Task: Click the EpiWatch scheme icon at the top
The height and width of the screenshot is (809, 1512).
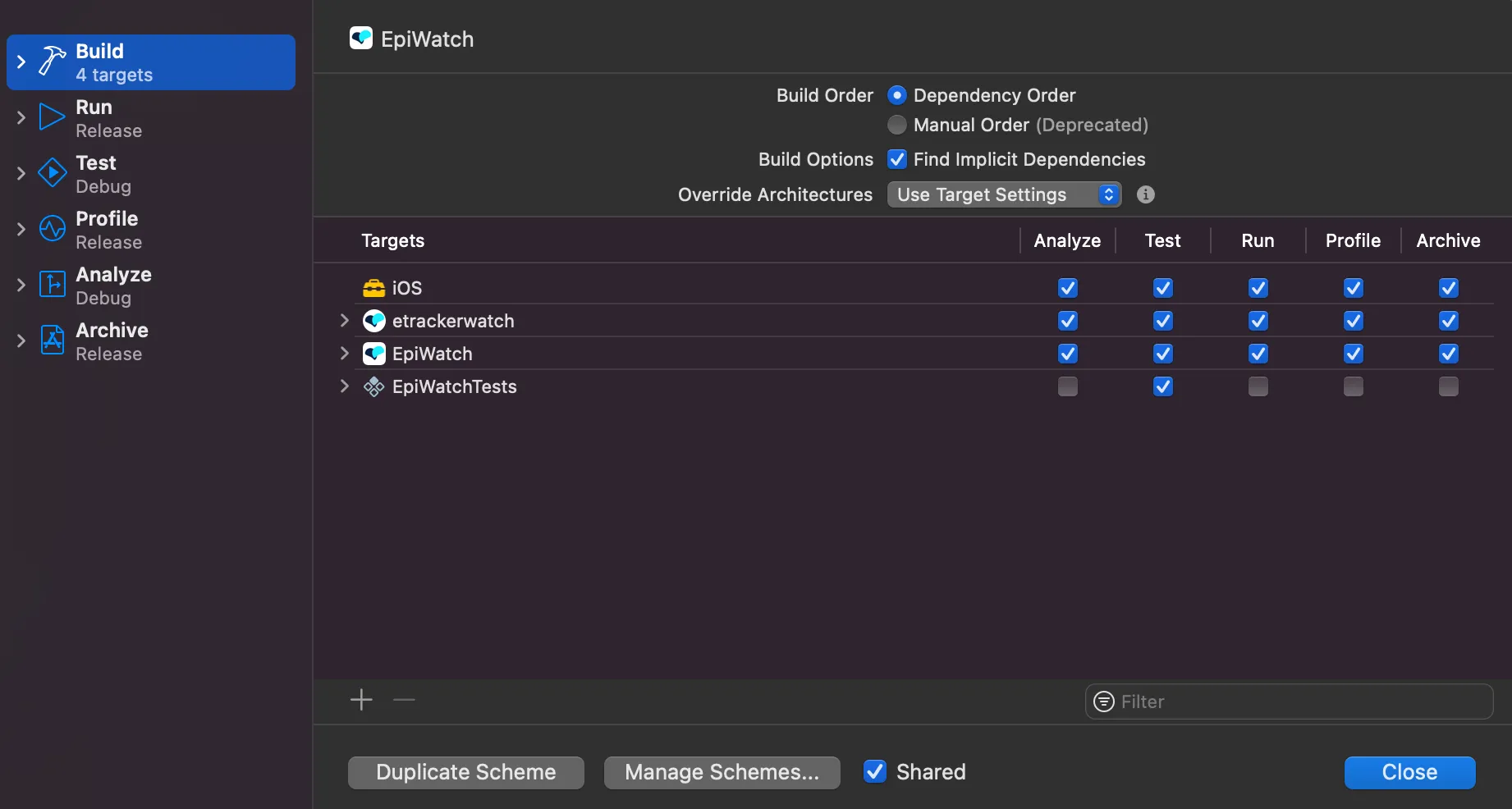Action: click(361, 39)
